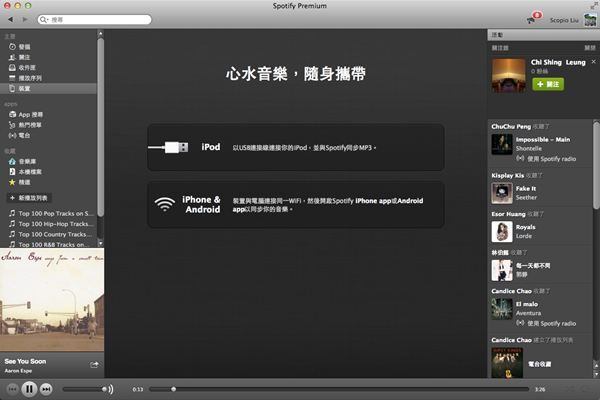Screen dimensions: 600x400
Task: Play Impossible - Main track in feed
Action: pyautogui.click(x=543, y=139)
